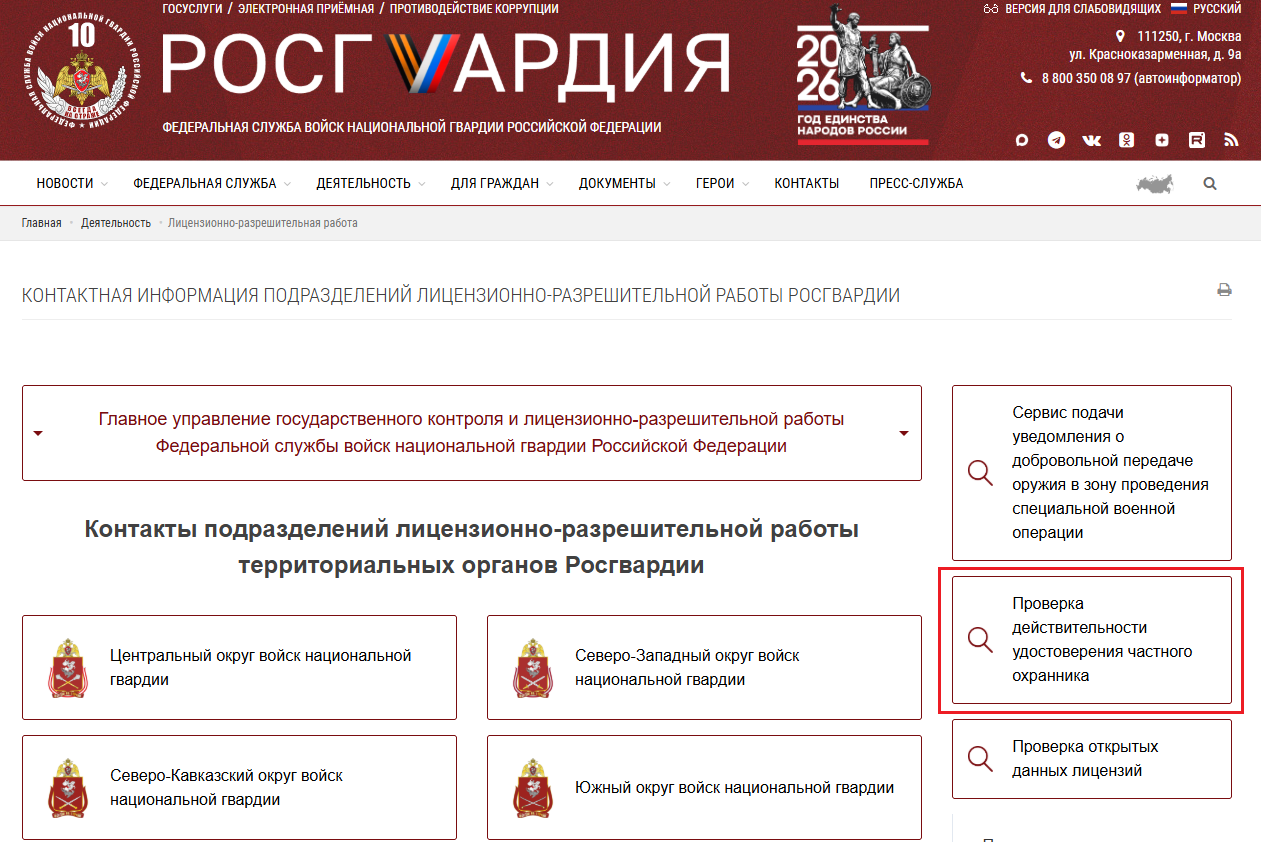Screen dimensions: 1261x842
Task: Click magnifier icon beside Проверка открытых данных
Action: pyautogui.click(x=980, y=759)
